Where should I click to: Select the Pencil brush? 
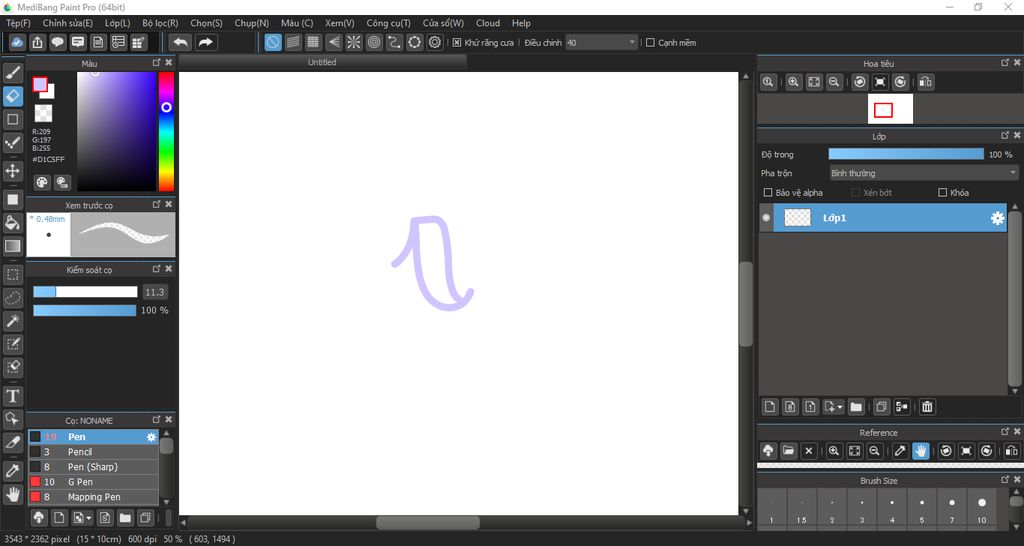[x=93, y=452]
